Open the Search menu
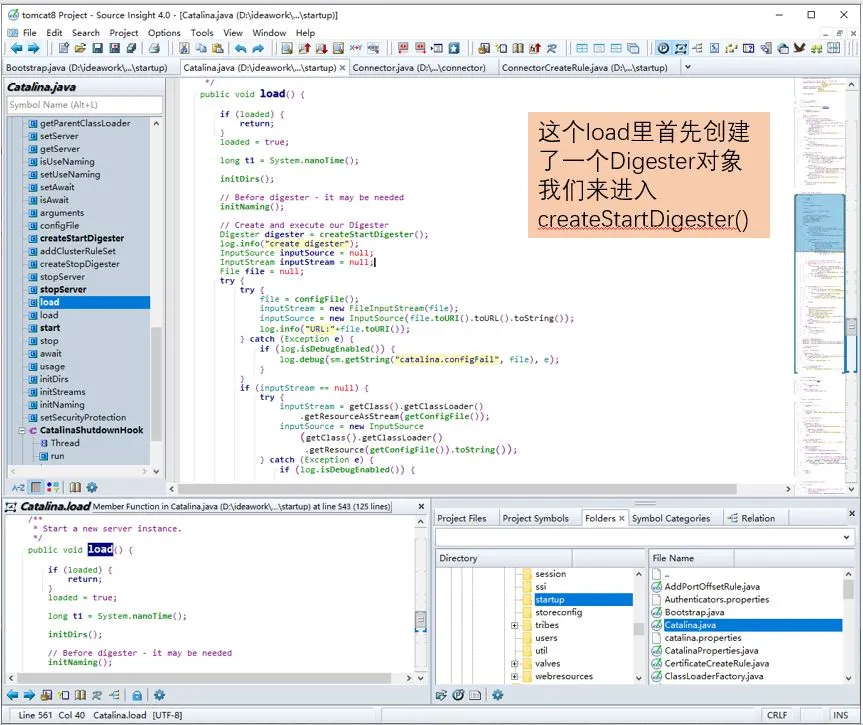 pyautogui.click(x=86, y=33)
